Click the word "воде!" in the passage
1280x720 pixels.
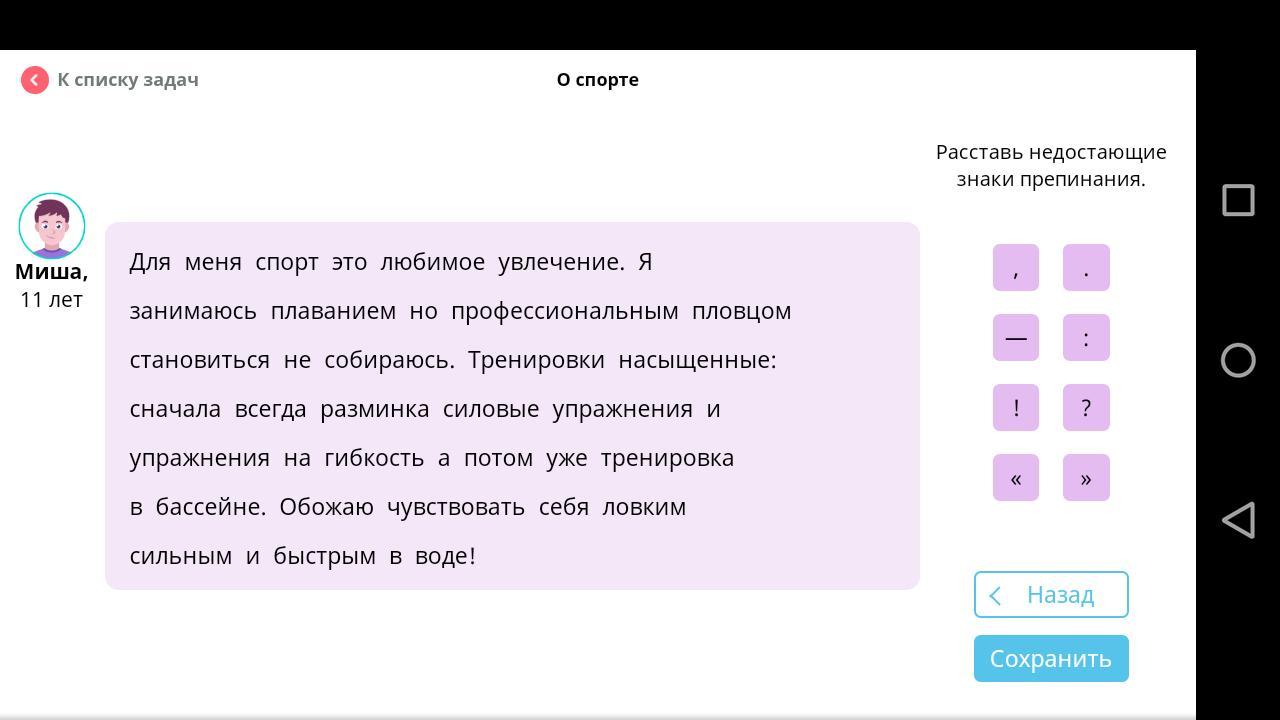coord(446,556)
